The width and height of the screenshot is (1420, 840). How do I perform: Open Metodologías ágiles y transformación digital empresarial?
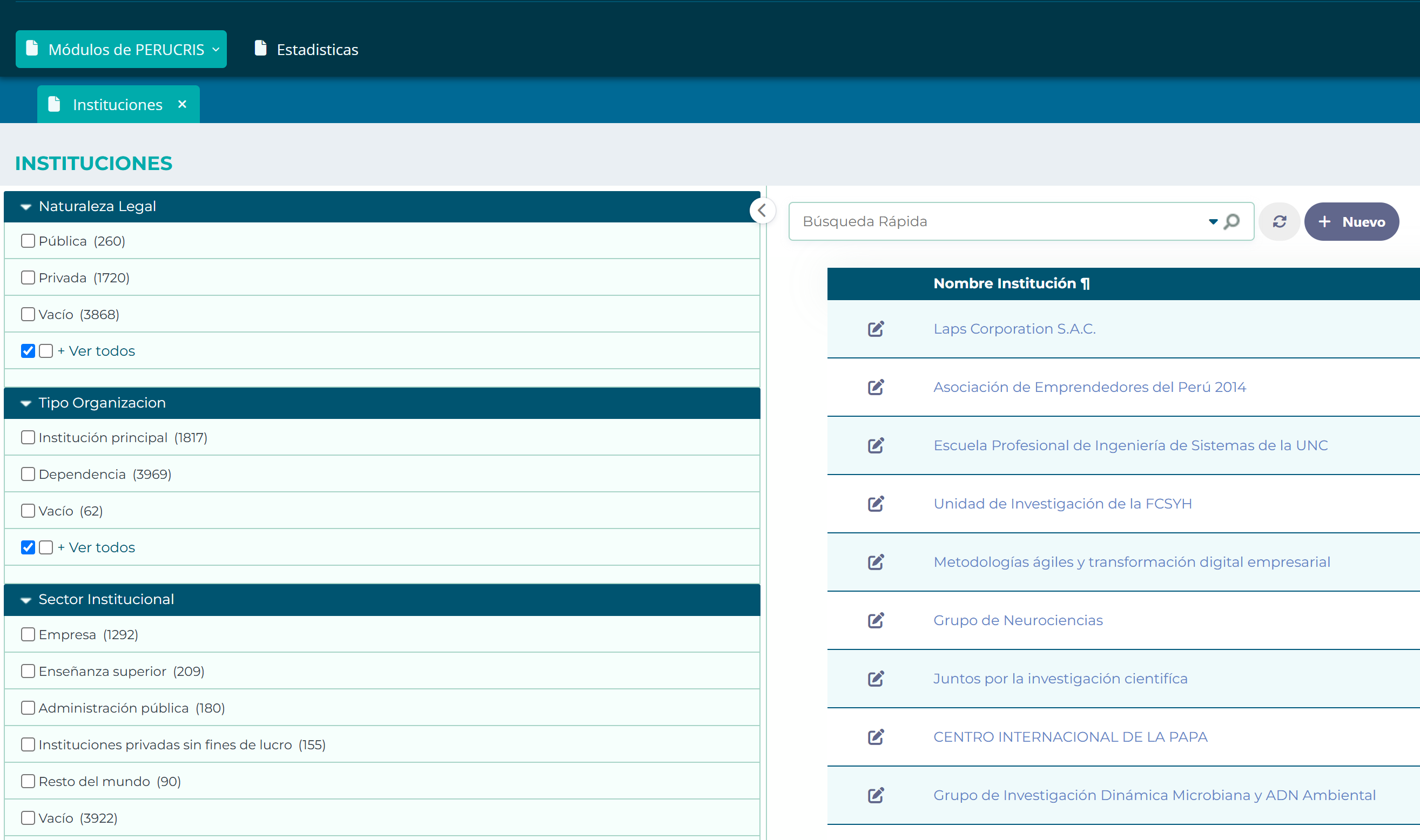[1132, 562]
